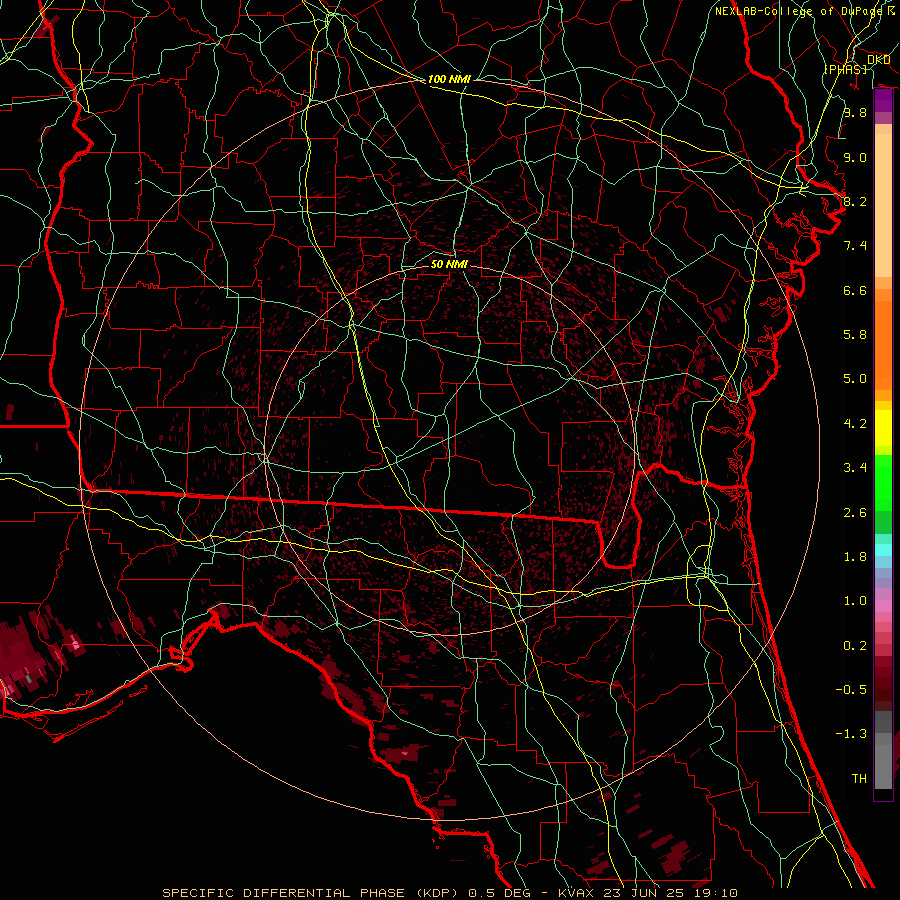Pick the cyan band of the color bar
Image resolution: width=900 pixels, height=900 pixels.
[x=883, y=550]
